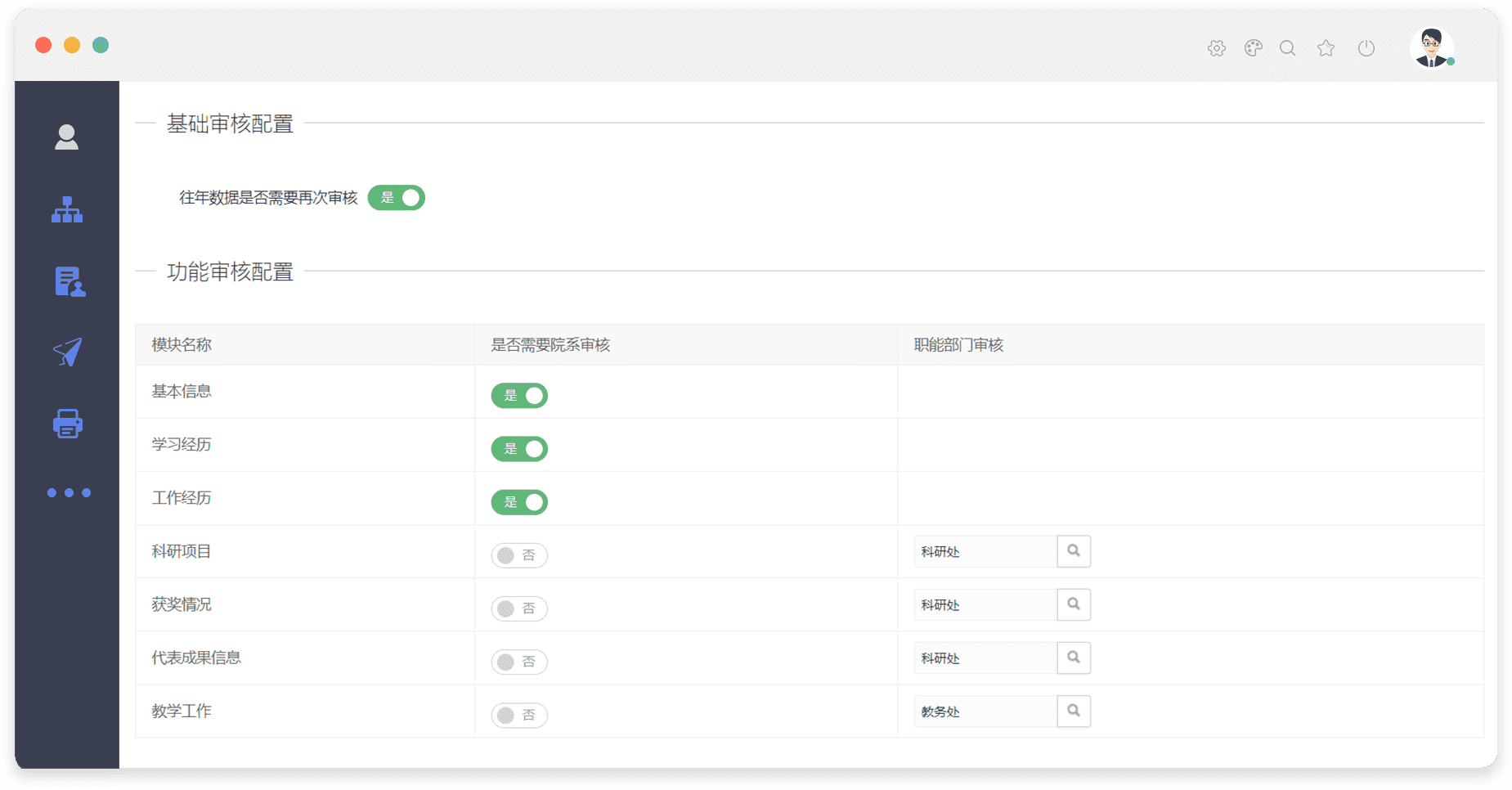Enable 教学工作 department review switch

[519, 715]
